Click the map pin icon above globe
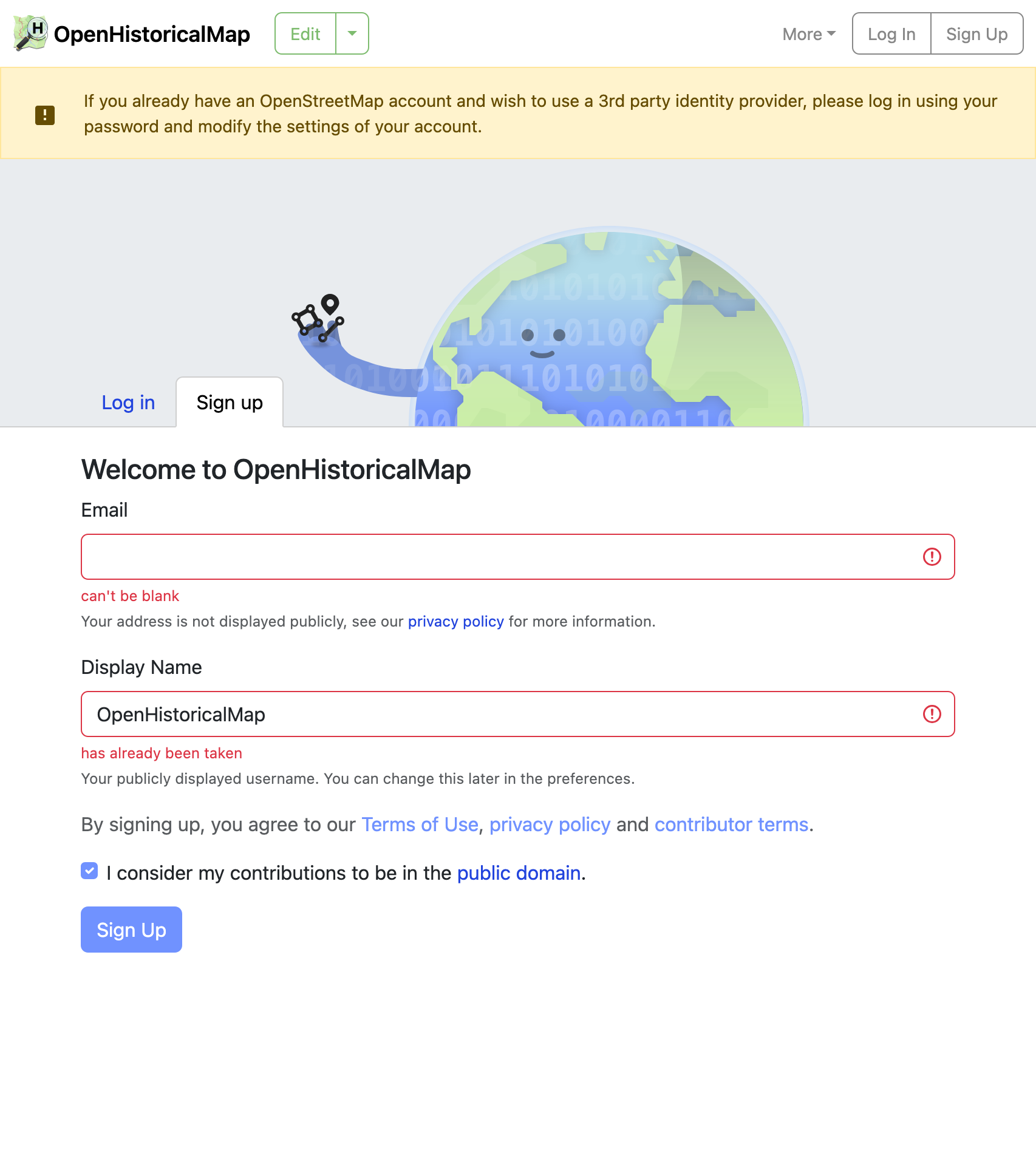Image resolution: width=1036 pixels, height=1156 pixels. 330,304
